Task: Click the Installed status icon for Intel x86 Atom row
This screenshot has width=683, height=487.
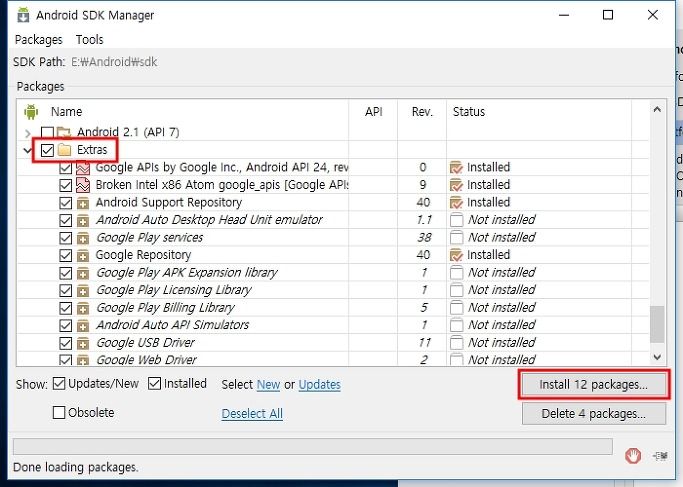Action: point(456,185)
